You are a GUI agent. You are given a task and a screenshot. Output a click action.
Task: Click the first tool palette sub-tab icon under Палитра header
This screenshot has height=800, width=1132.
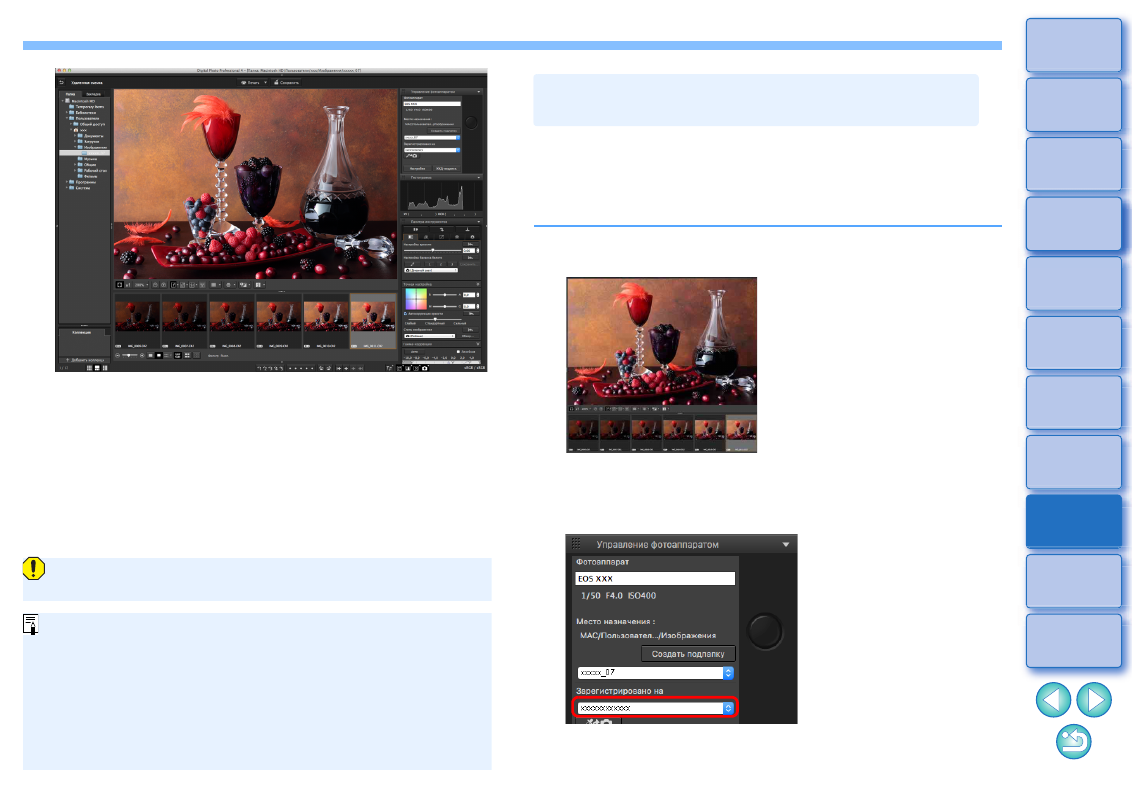(x=412, y=236)
